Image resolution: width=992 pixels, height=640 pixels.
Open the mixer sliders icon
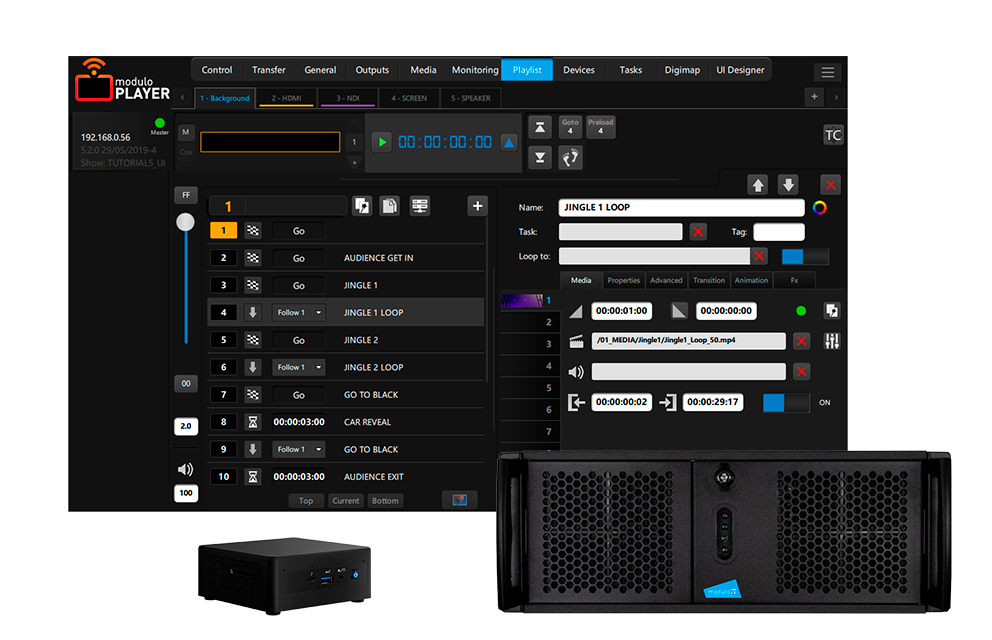coord(832,342)
